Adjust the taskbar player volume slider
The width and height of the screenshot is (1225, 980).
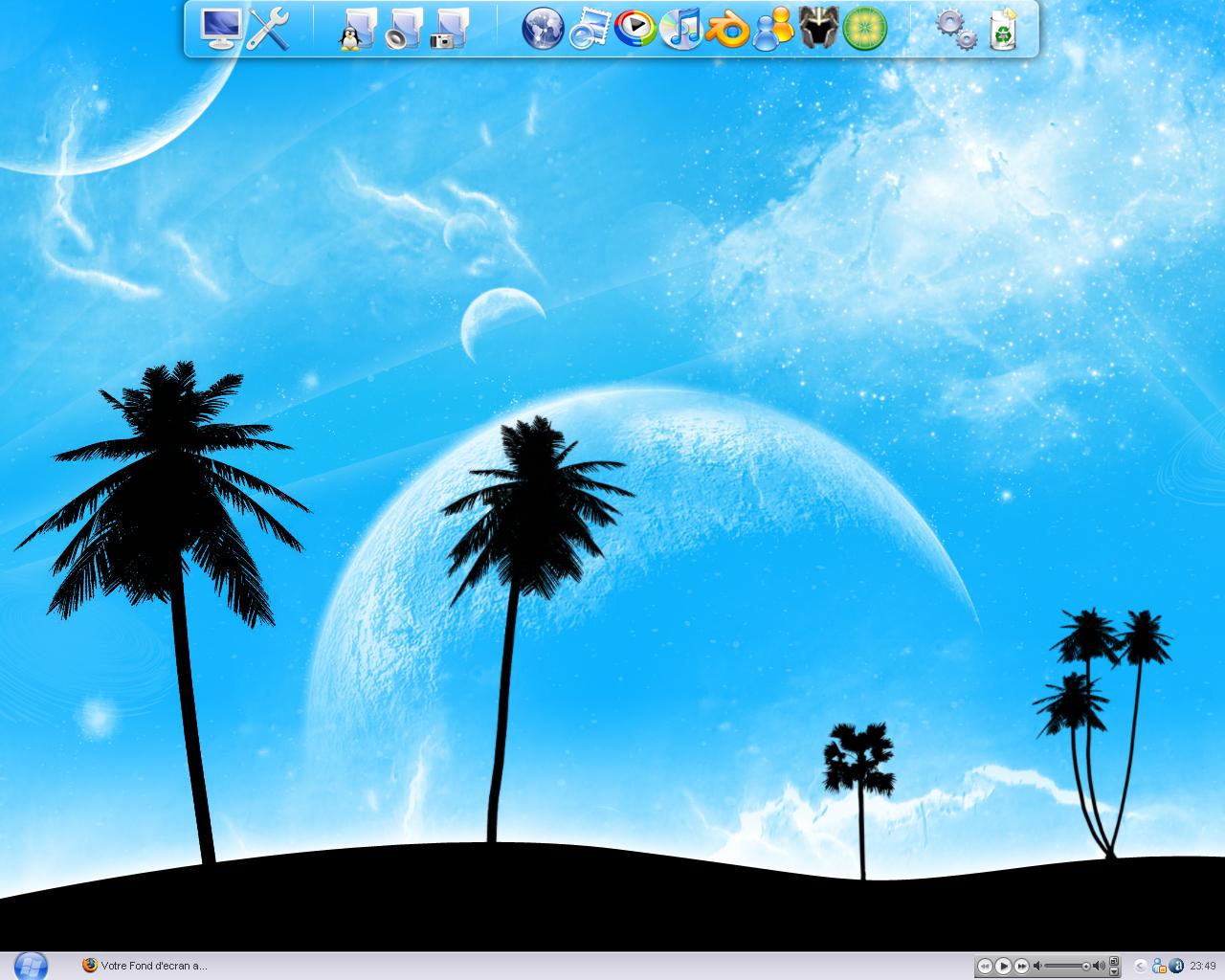1066,966
